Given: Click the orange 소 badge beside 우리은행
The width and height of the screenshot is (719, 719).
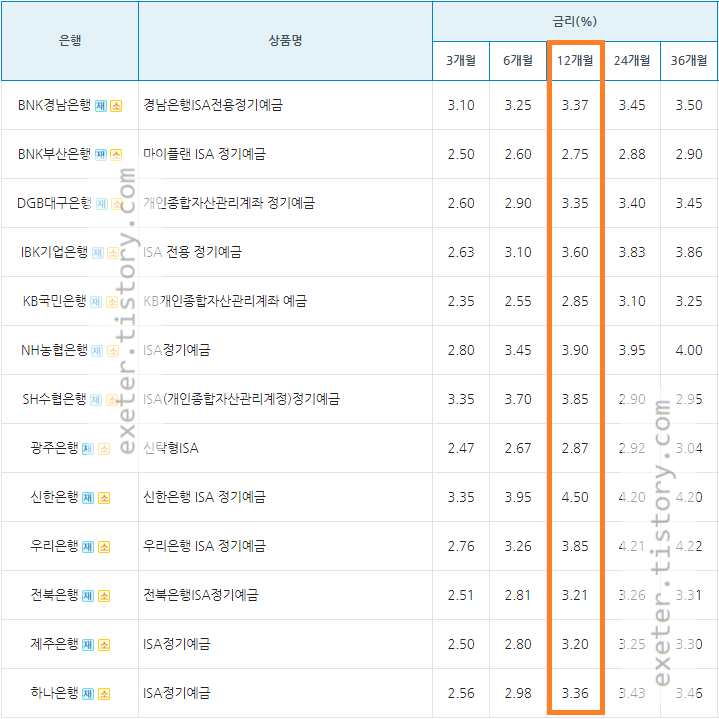Looking at the screenshot, I should click(104, 547).
